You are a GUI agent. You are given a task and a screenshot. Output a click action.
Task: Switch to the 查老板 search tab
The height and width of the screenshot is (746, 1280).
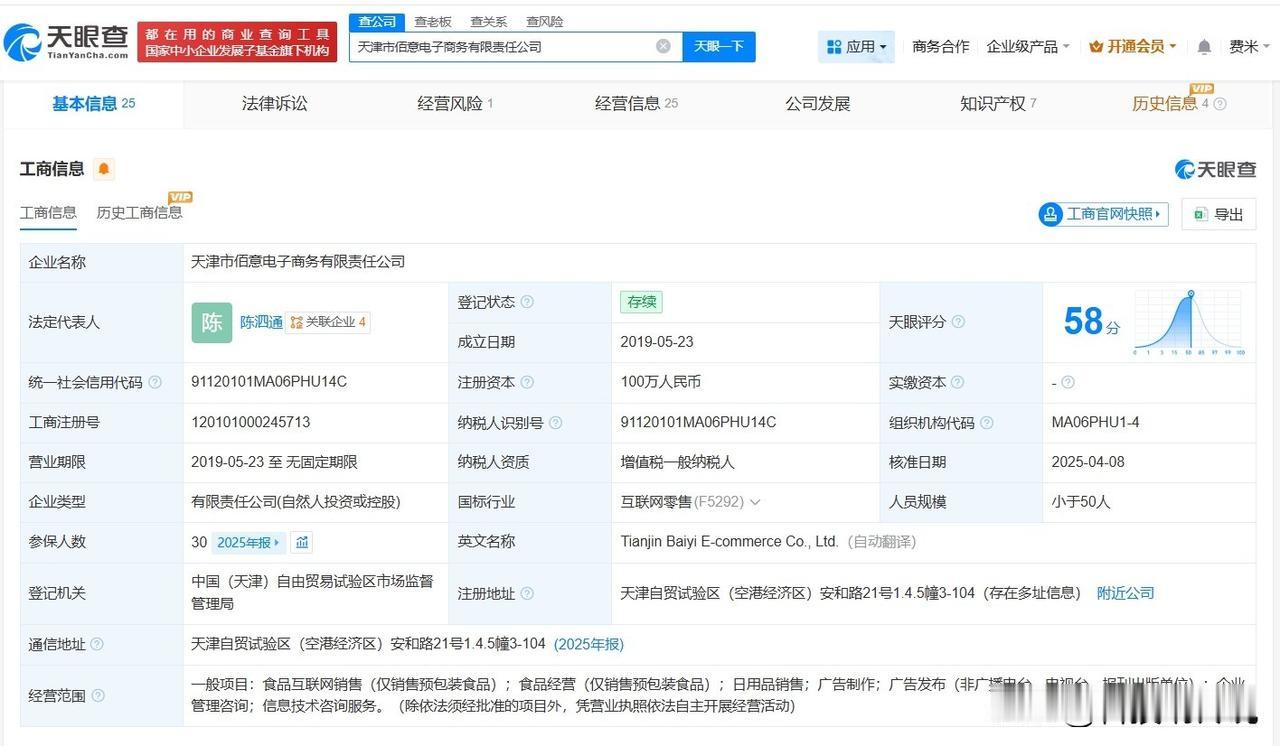click(x=433, y=21)
